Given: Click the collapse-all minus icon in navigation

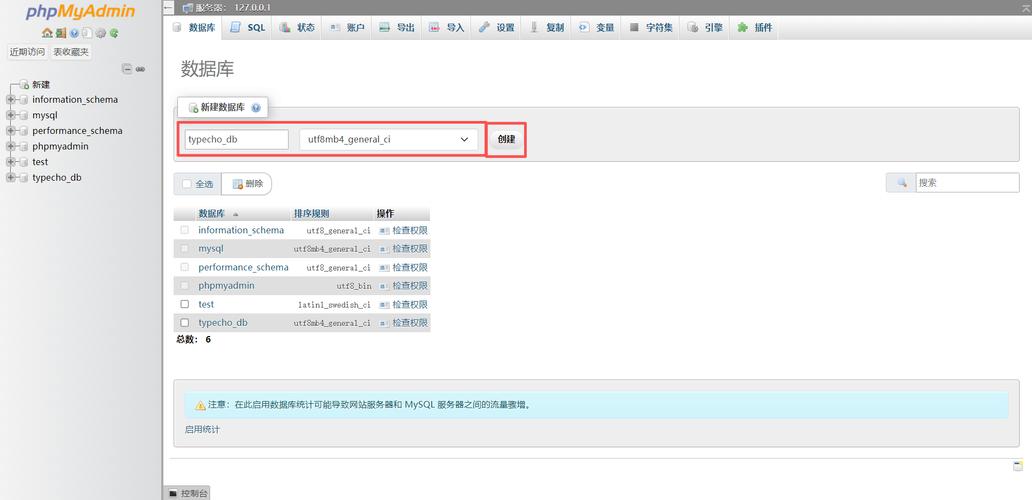Looking at the screenshot, I should (127, 68).
